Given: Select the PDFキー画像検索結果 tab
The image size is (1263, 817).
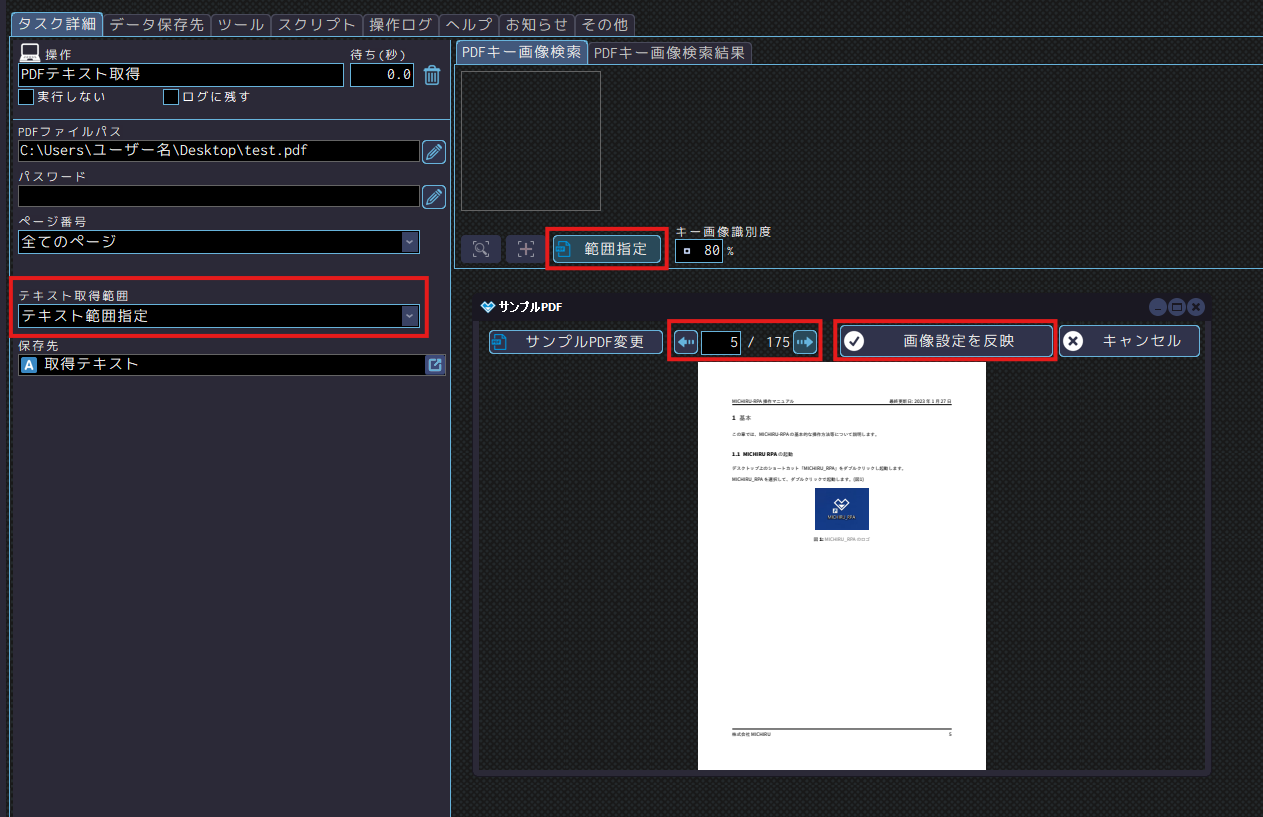Looking at the screenshot, I should point(668,52).
